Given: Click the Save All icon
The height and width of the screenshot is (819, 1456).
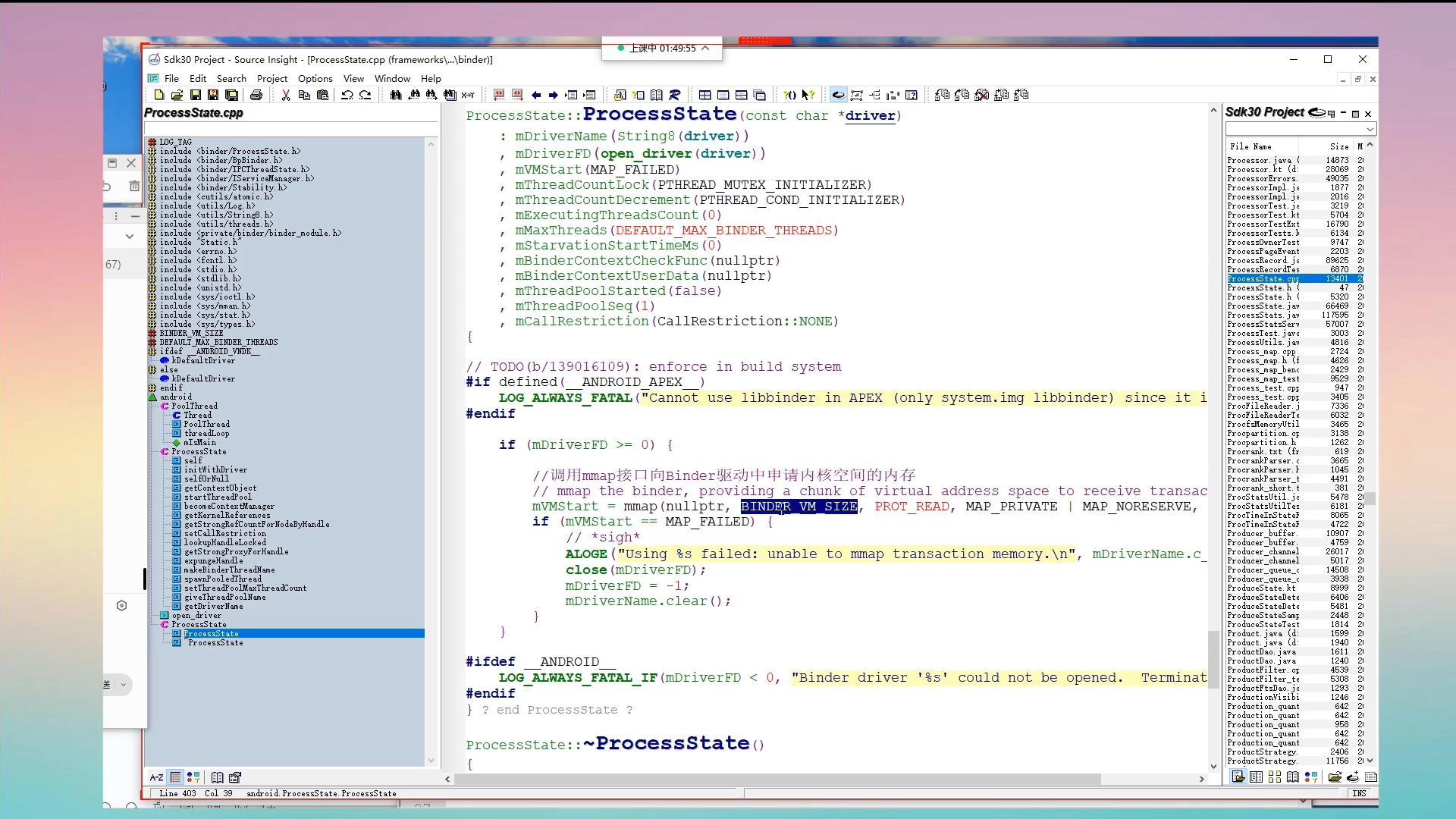Looking at the screenshot, I should tap(231, 95).
